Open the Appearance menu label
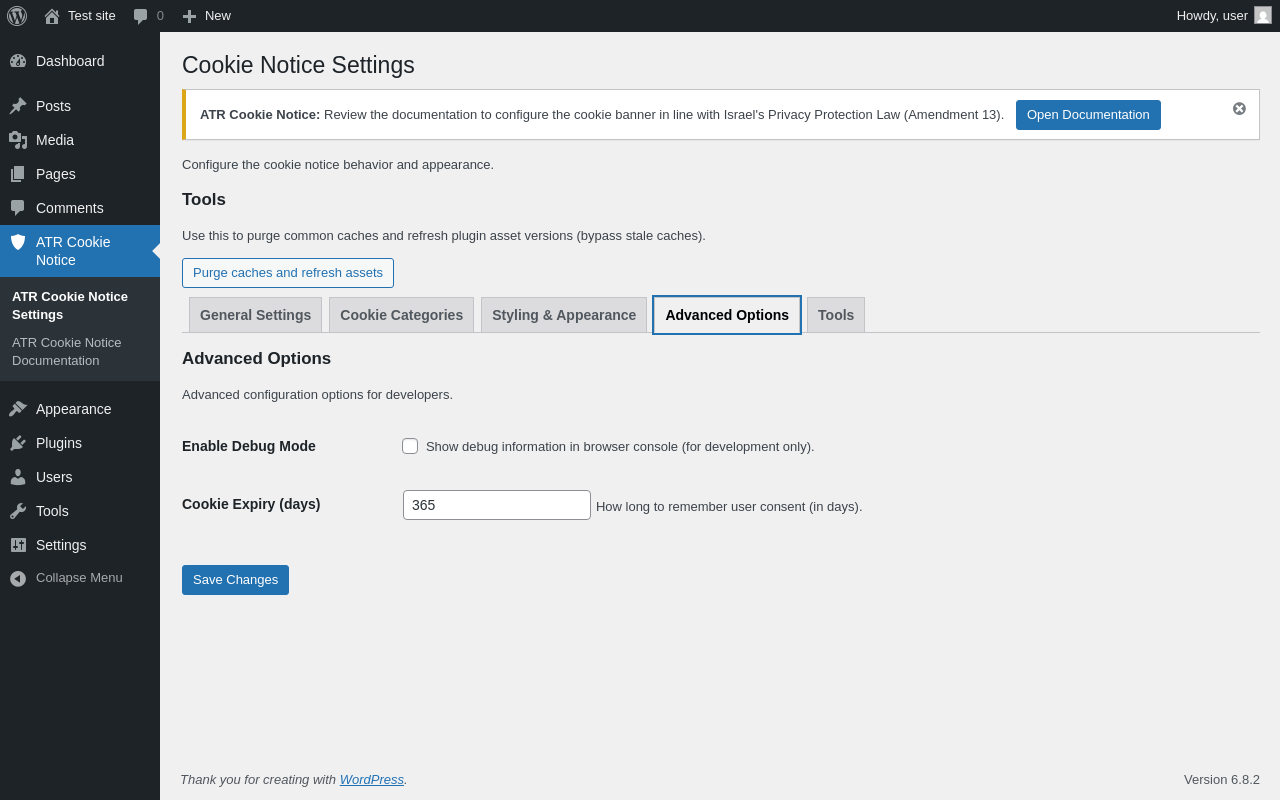Image resolution: width=1280 pixels, height=800 pixels. pos(74,409)
